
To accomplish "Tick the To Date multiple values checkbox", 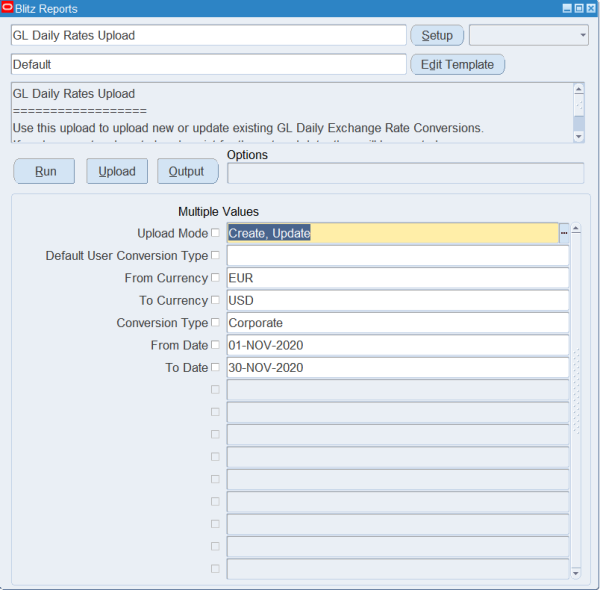I will coord(215,367).
